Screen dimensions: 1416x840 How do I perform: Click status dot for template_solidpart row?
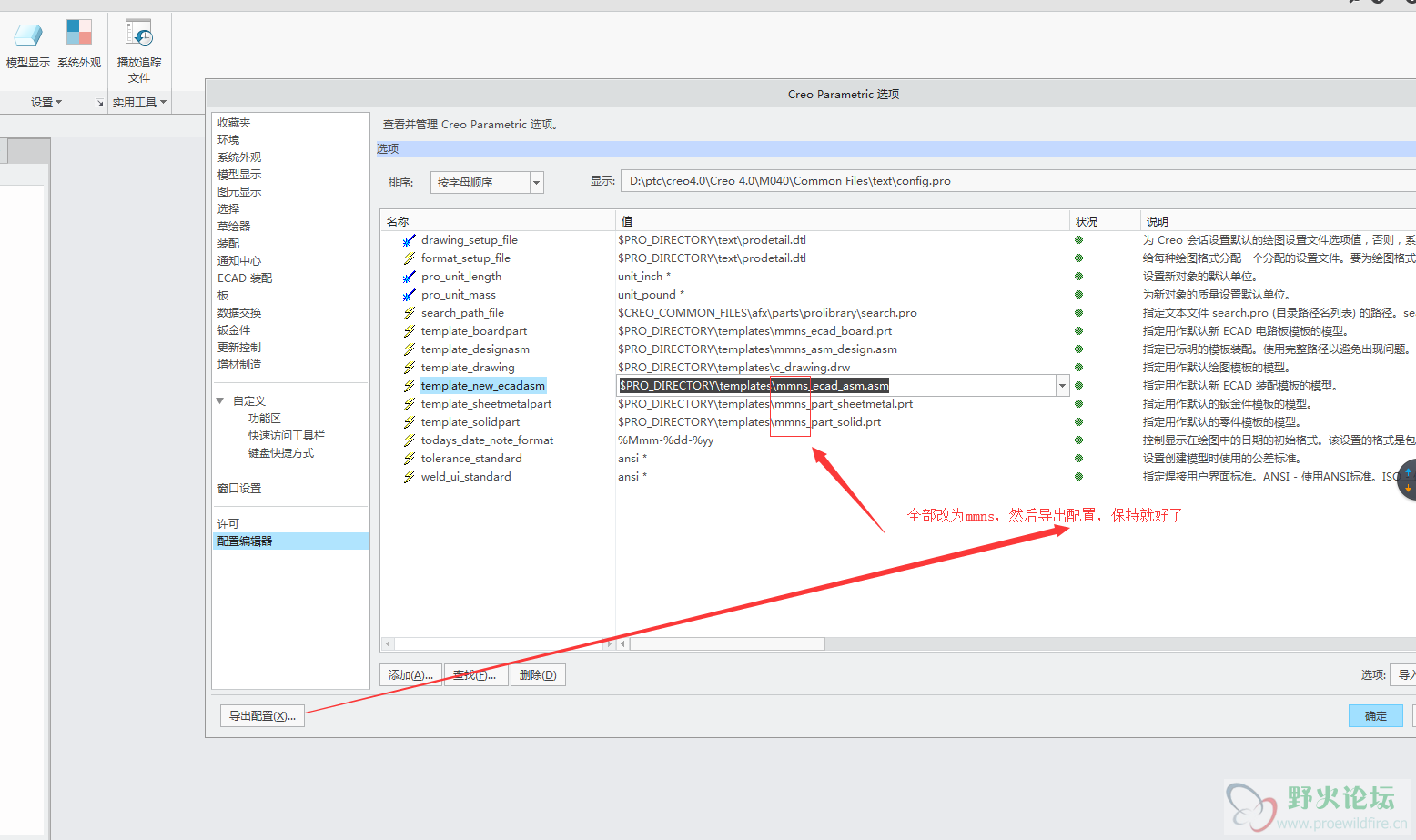click(x=1078, y=422)
